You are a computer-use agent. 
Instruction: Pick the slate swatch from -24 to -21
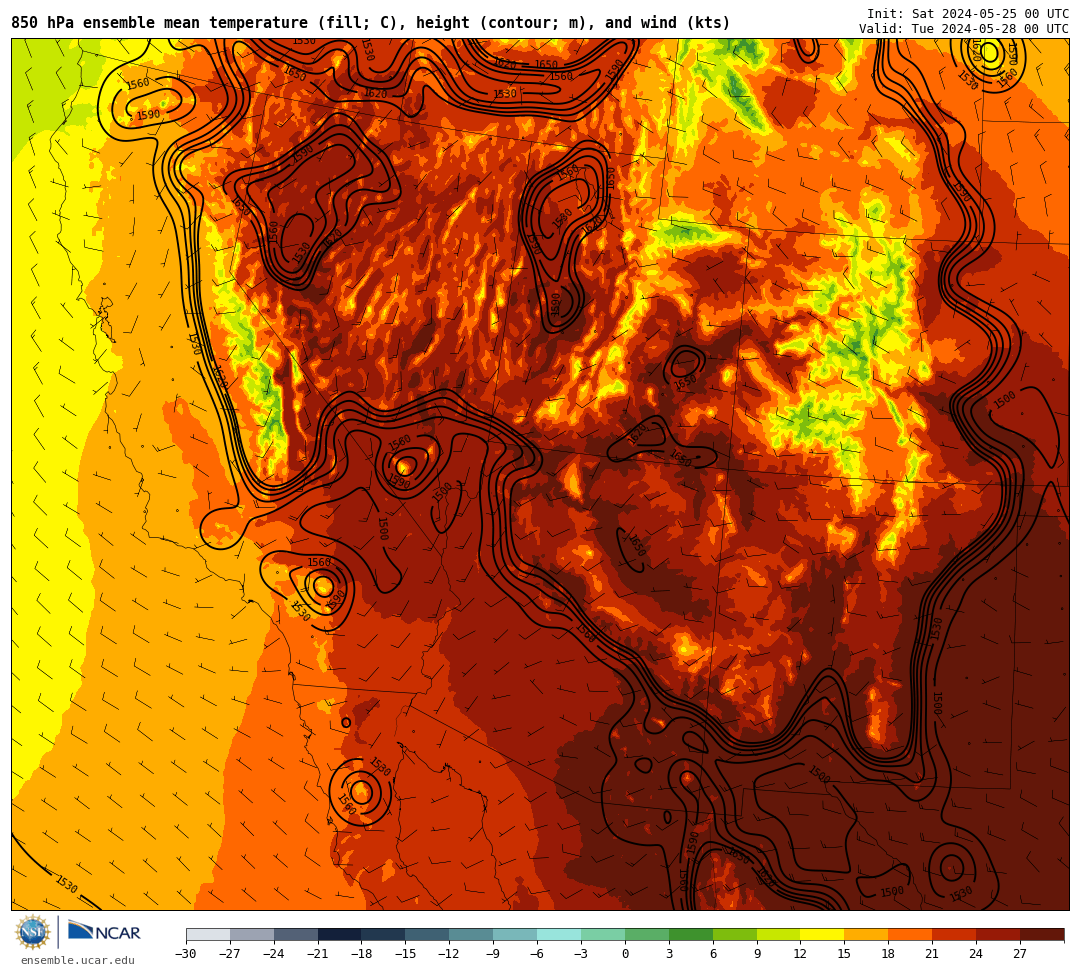pyautogui.click(x=296, y=934)
